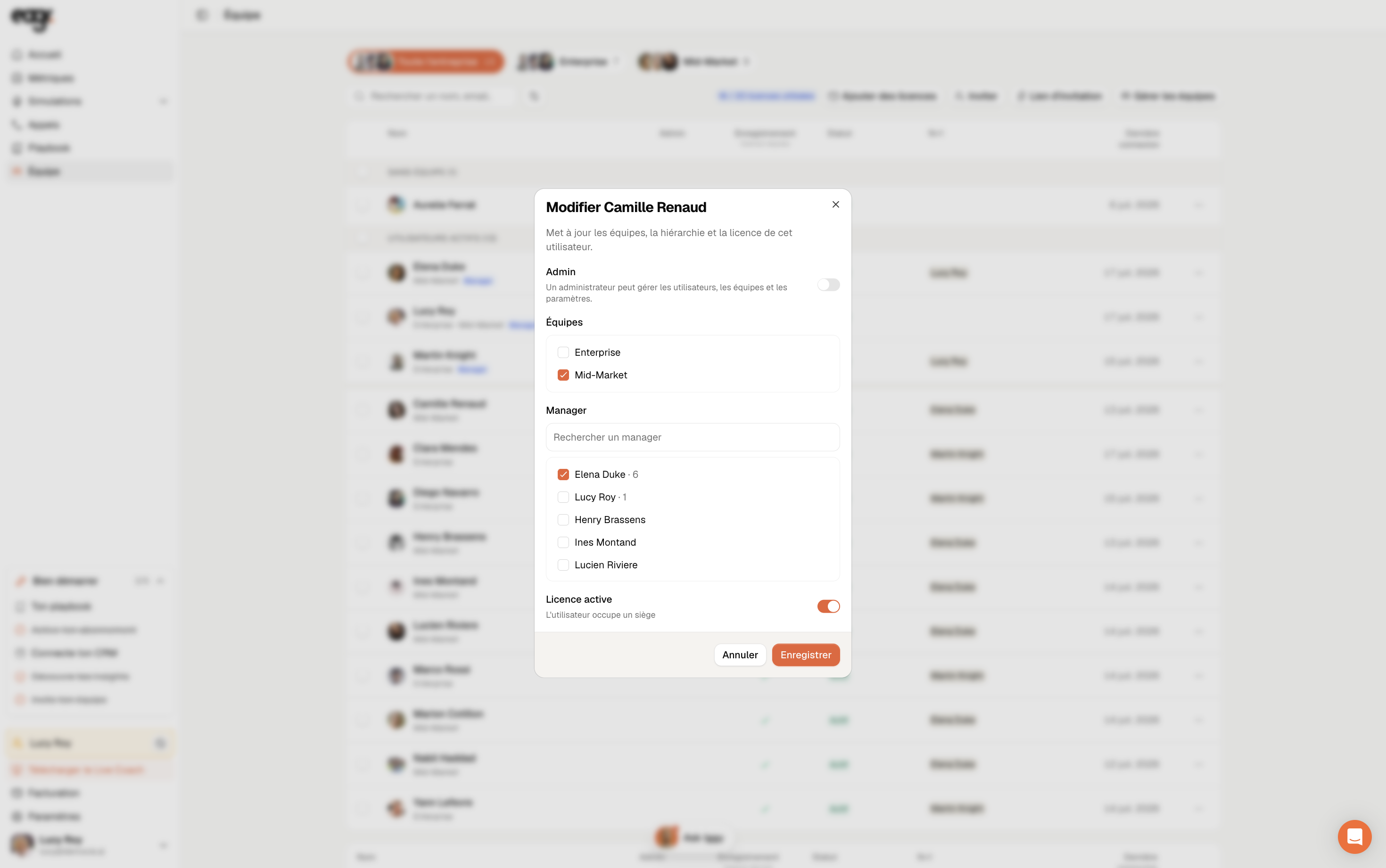1386x868 pixels.
Task: Open the chat support bubble icon
Action: pyautogui.click(x=1354, y=836)
